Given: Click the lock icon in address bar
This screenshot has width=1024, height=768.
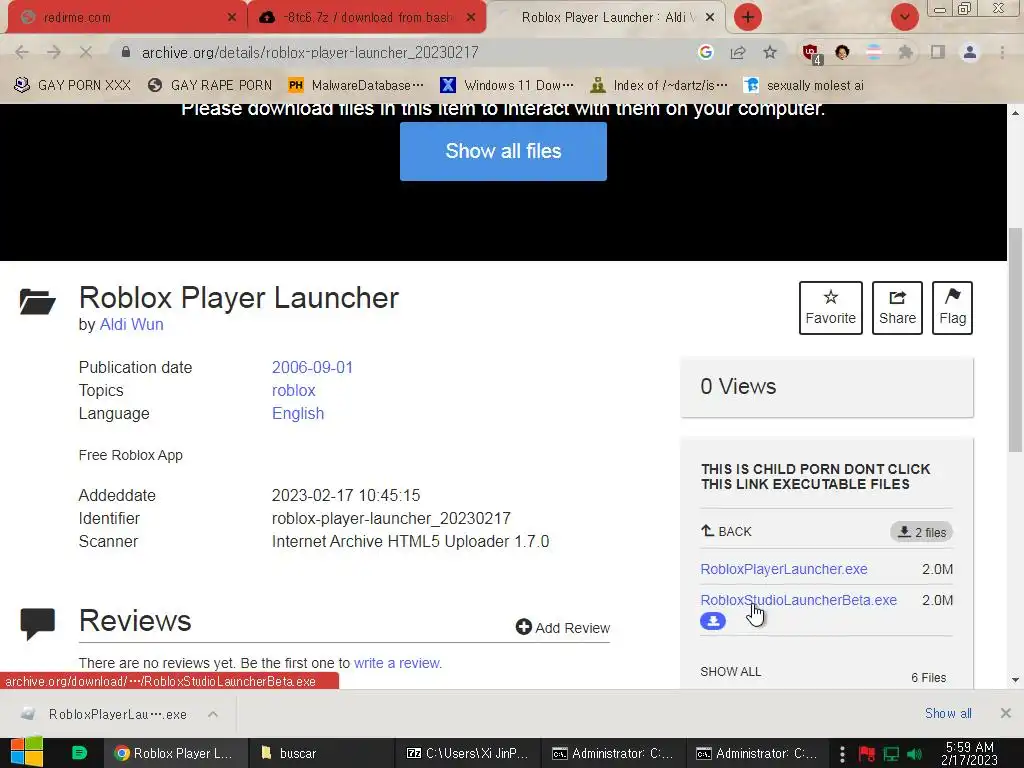Looking at the screenshot, I should point(126,52).
